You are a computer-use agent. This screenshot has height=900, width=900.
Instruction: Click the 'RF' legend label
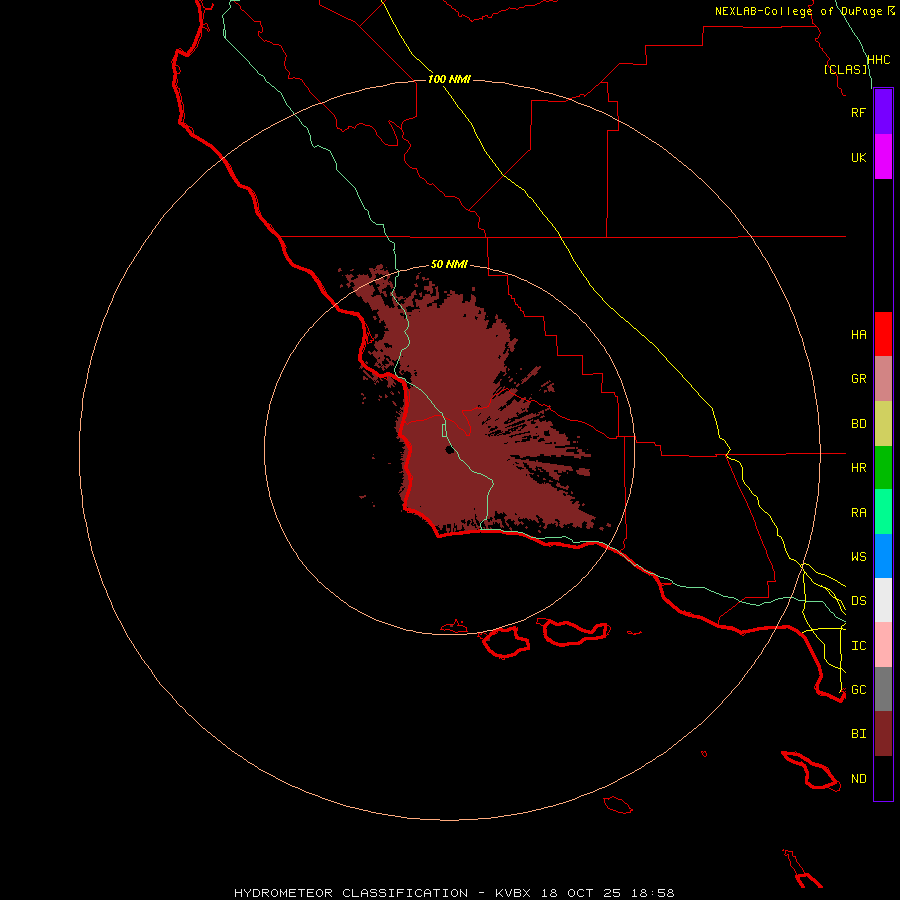tap(858, 112)
